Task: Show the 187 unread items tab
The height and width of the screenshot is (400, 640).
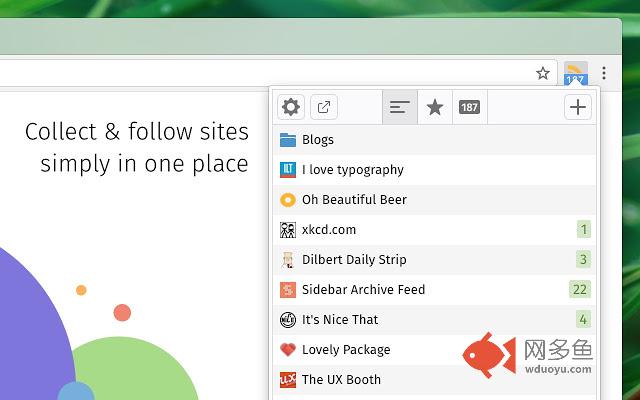Action: [469, 107]
